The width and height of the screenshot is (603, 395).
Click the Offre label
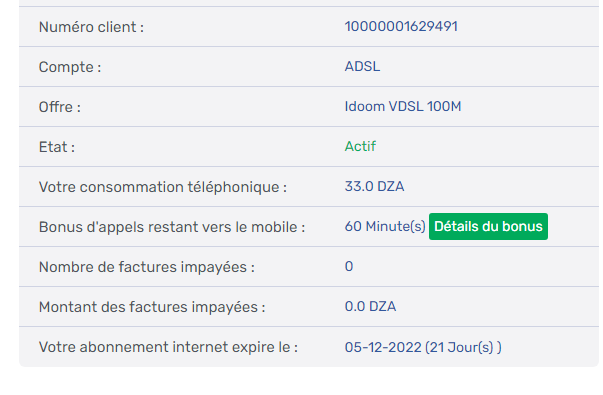[60, 107]
